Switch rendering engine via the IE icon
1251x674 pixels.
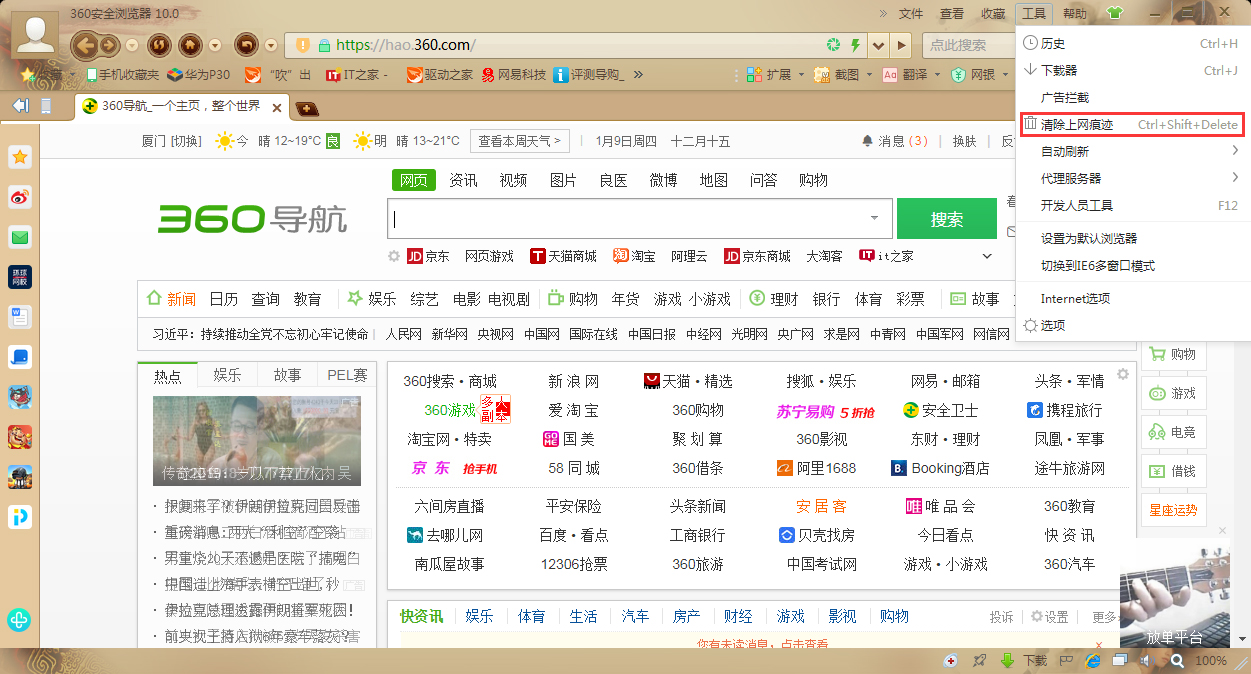click(1091, 660)
